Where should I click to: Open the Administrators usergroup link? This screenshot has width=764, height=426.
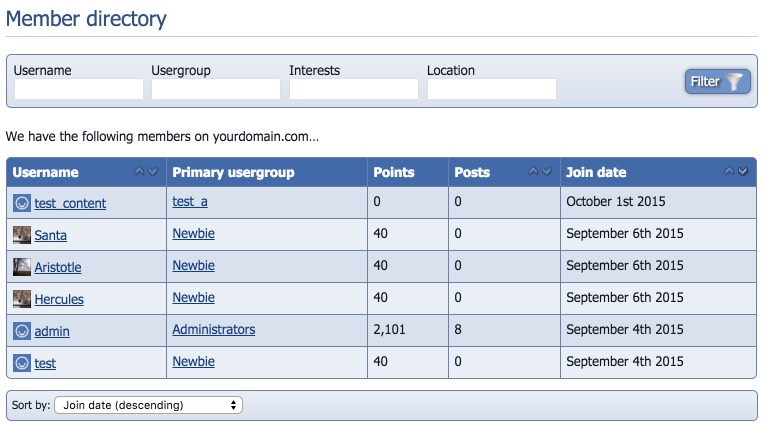tap(213, 329)
